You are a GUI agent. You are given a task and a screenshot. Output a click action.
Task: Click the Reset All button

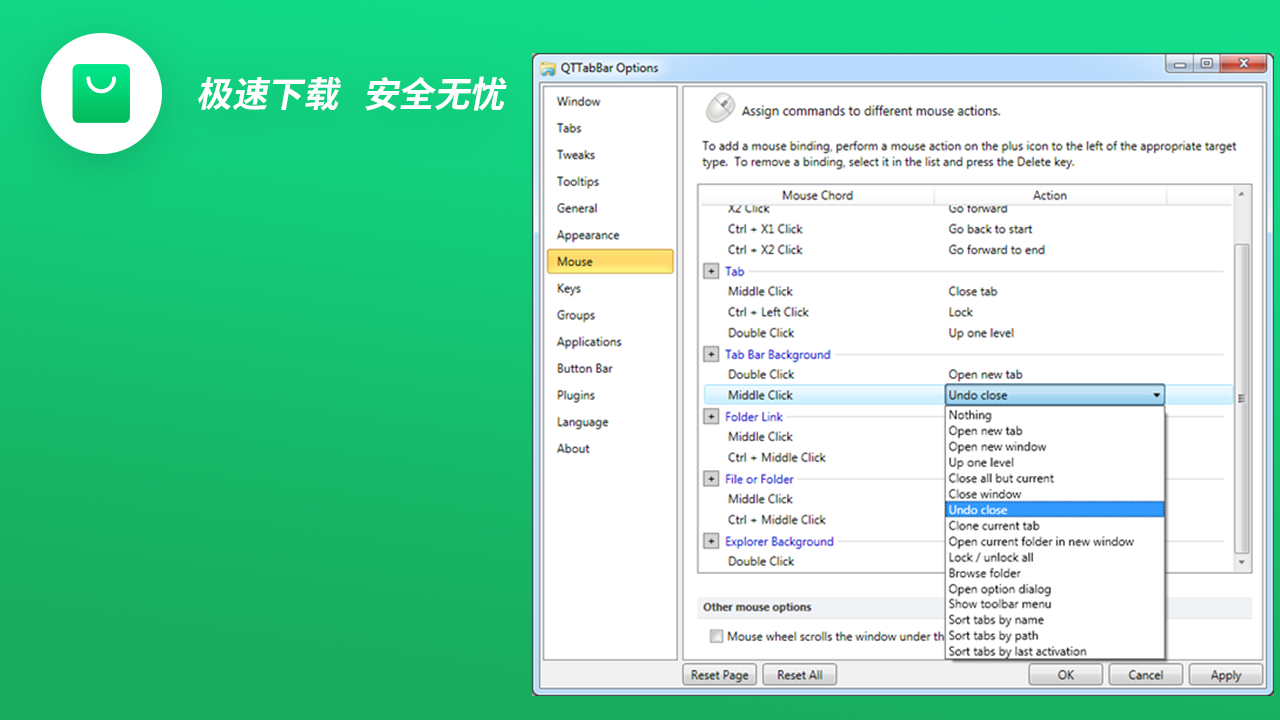point(799,674)
